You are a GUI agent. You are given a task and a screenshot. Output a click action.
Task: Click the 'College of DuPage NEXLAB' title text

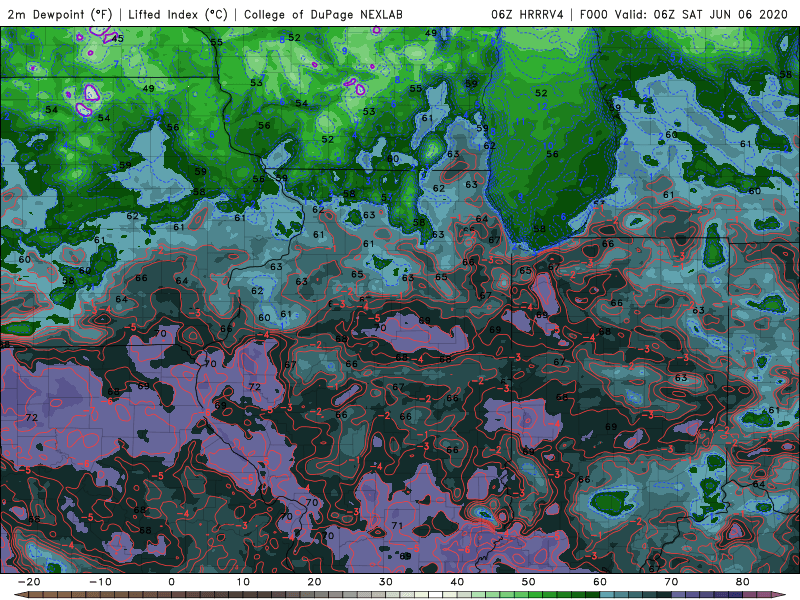(x=323, y=14)
